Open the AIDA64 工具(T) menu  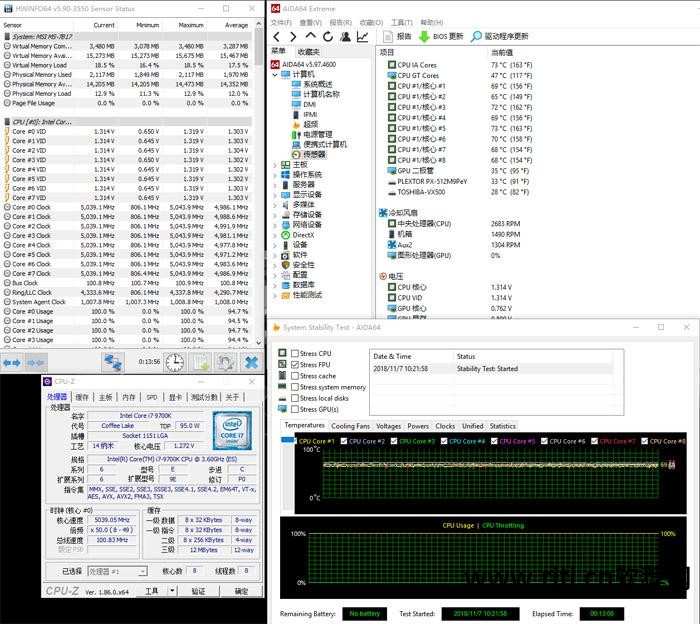[x=401, y=22]
